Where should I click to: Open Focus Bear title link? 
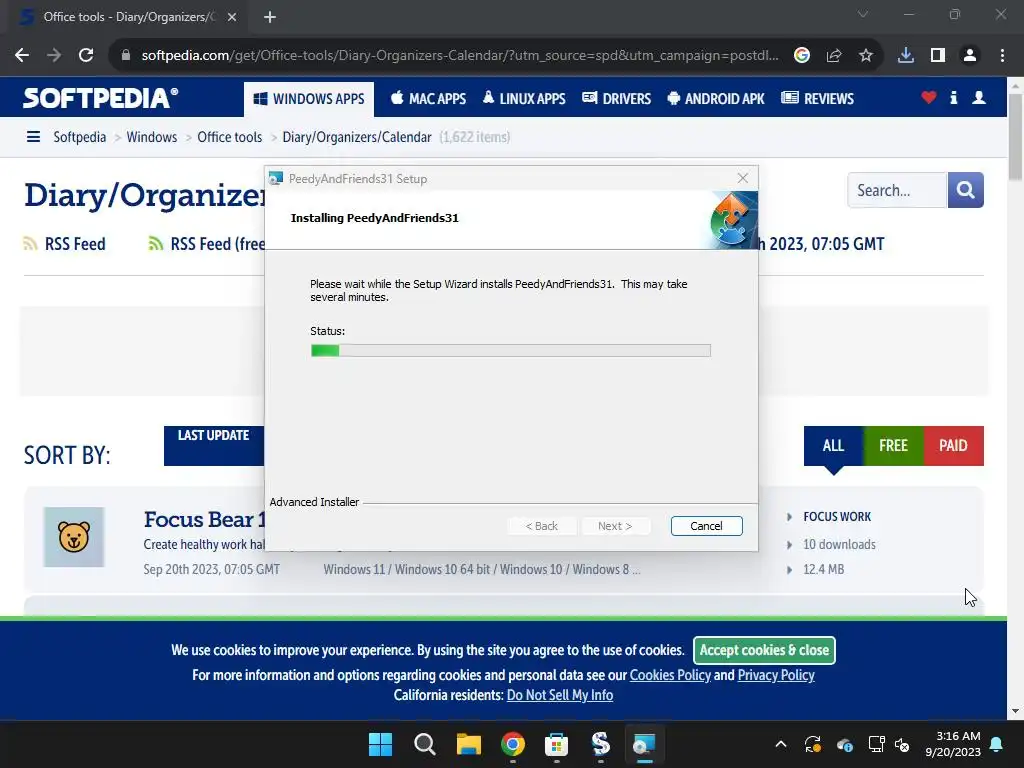204,519
